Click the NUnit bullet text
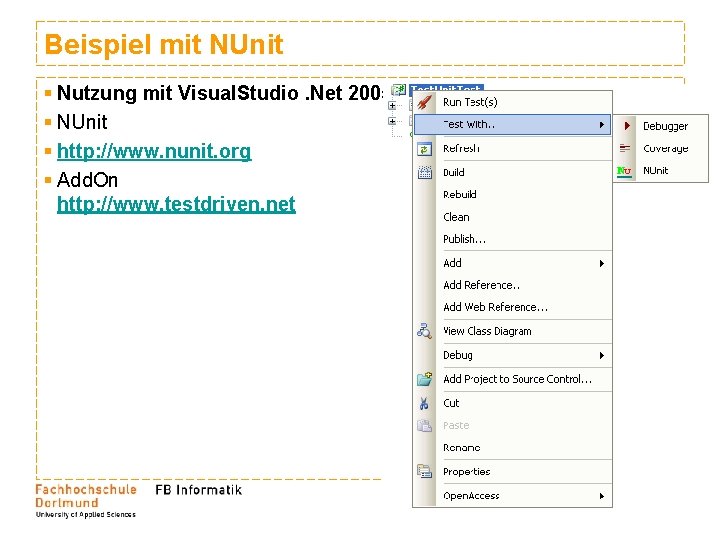This screenshot has height=540, width=720. [82, 122]
